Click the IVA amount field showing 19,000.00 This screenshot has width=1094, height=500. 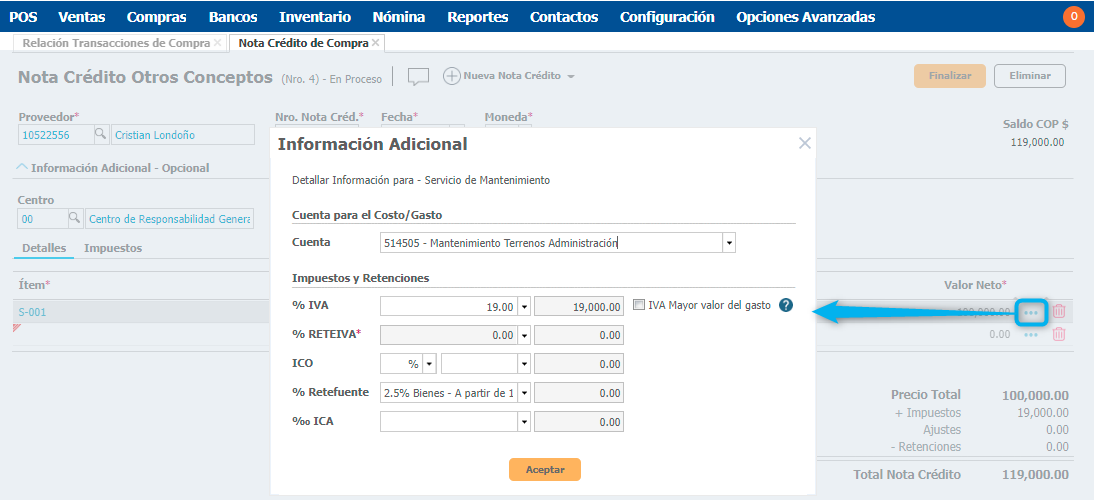click(579, 307)
